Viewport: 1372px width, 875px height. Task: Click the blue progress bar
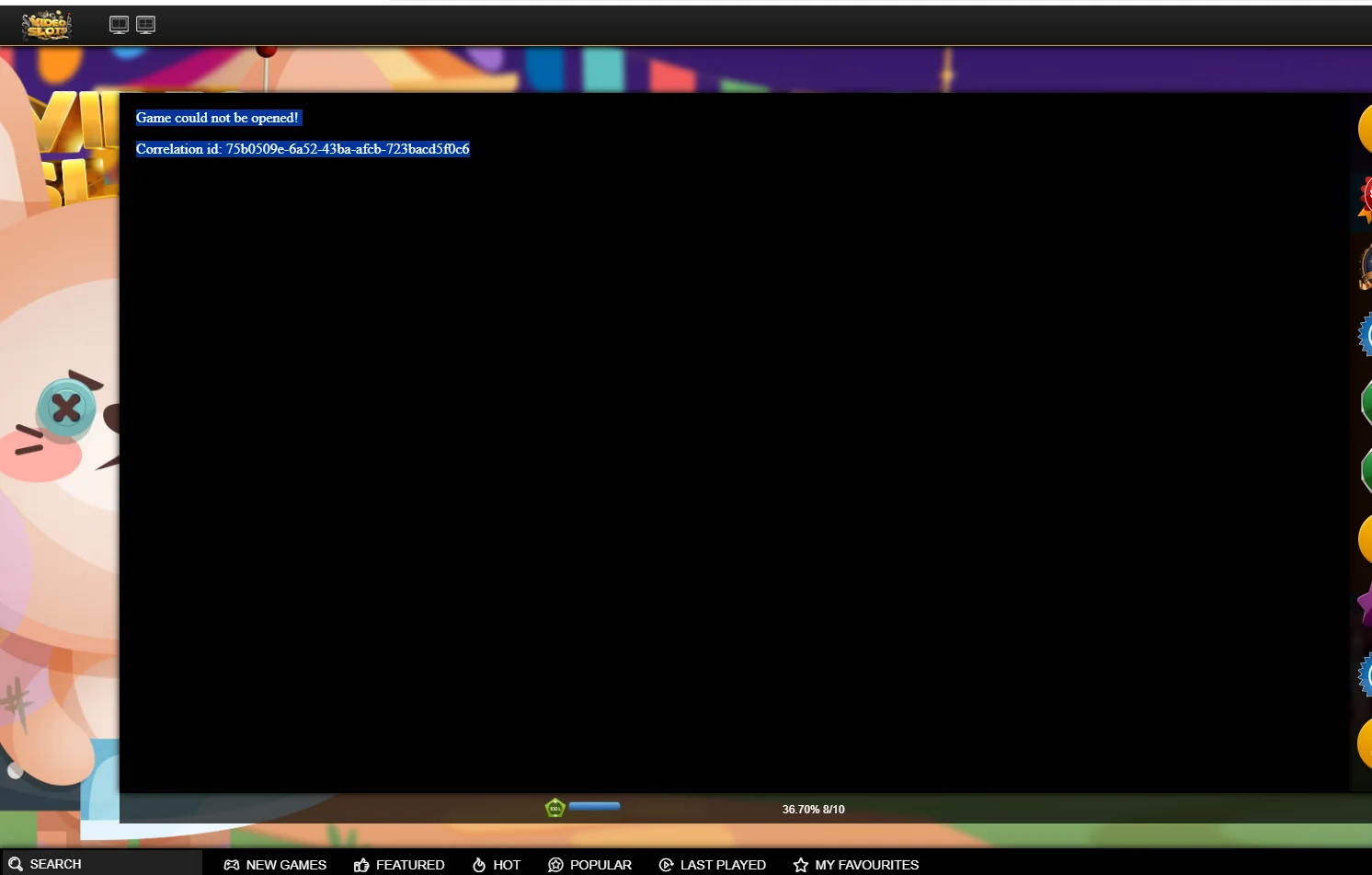click(594, 806)
